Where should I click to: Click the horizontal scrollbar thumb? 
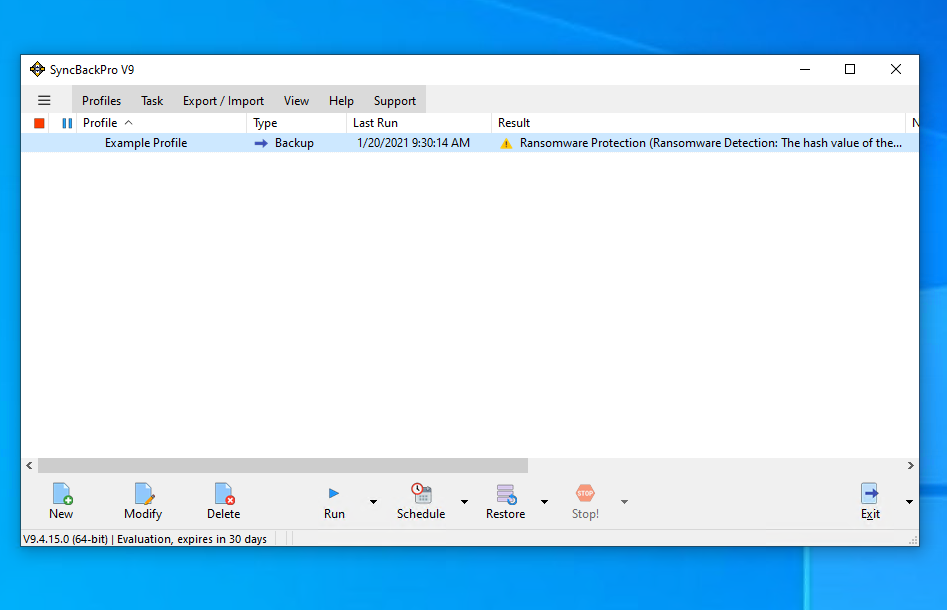[283, 466]
